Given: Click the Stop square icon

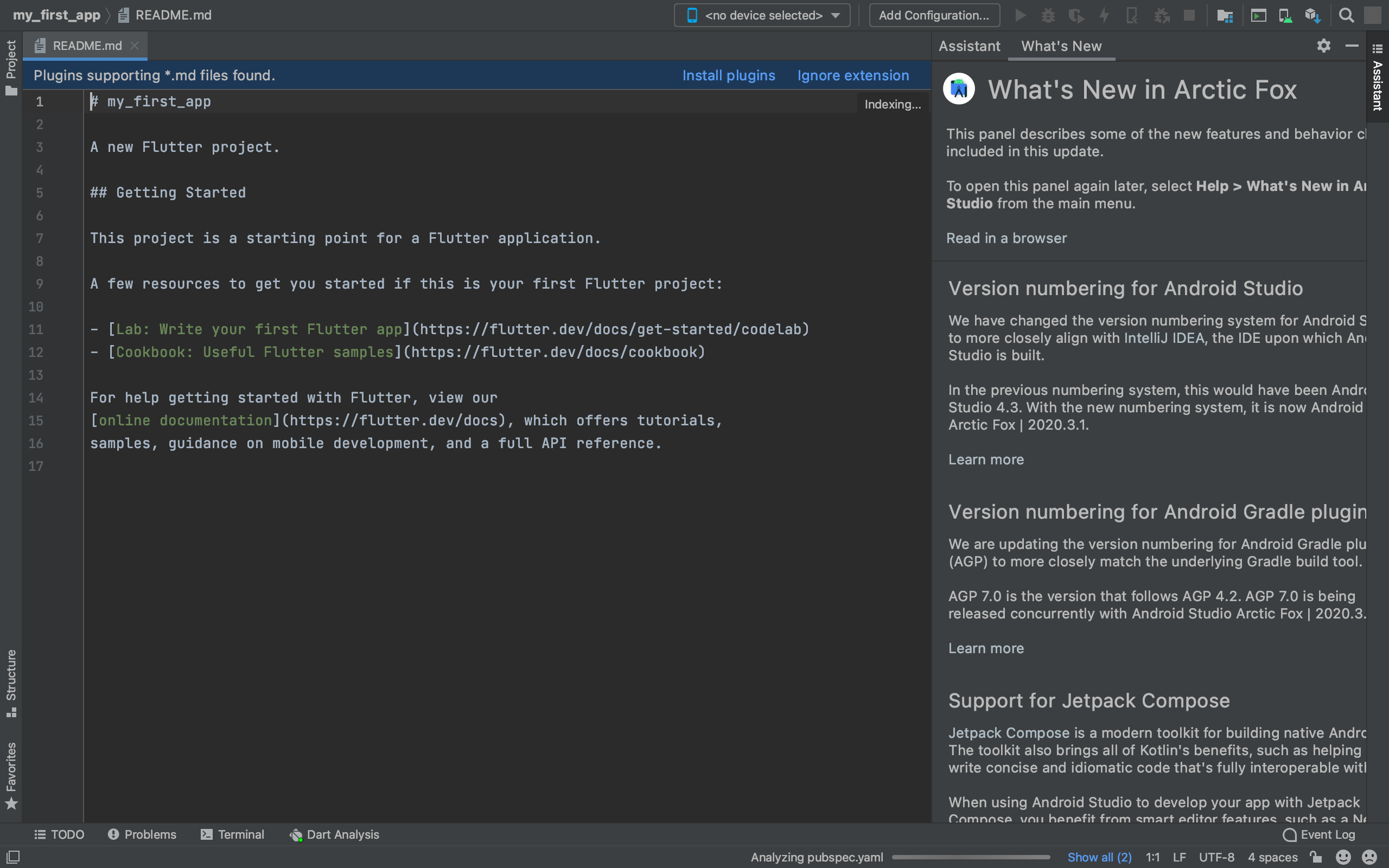Looking at the screenshot, I should [x=1189, y=16].
